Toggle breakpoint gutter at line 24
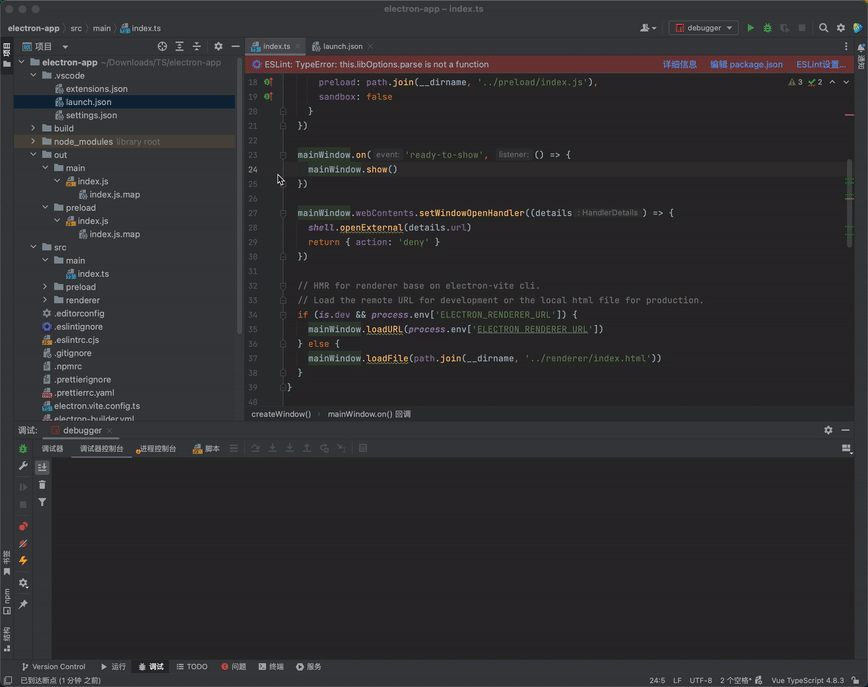This screenshot has height=687, width=868. (x=268, y=169)
